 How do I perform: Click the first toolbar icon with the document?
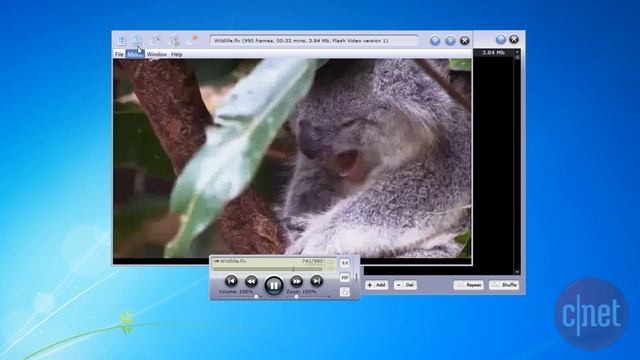(121, 40)
